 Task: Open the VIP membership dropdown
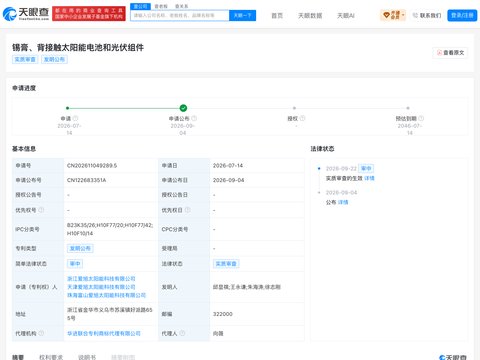pos(393,15)
